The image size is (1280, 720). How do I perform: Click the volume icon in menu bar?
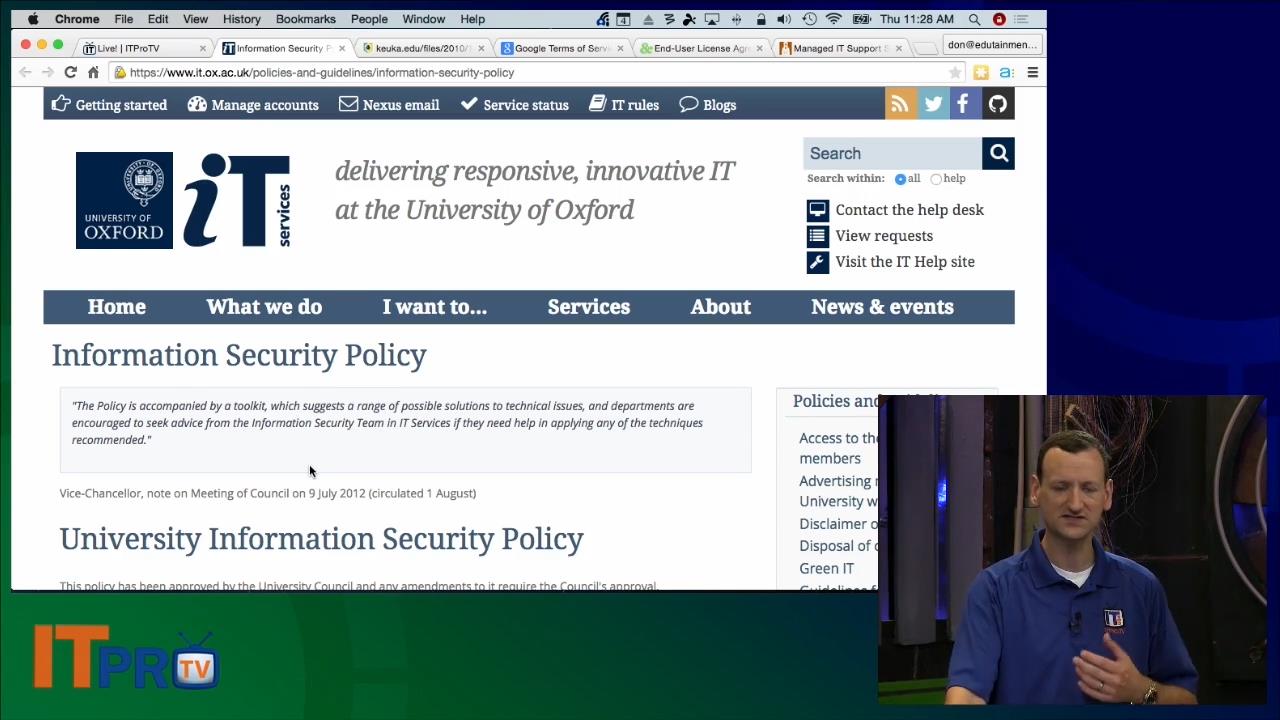(785, 19)
